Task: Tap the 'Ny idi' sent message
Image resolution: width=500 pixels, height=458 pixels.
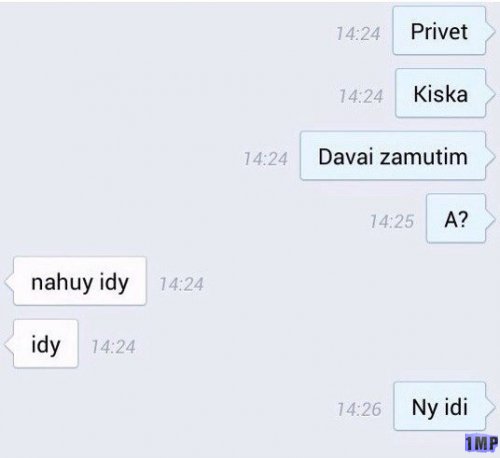Action: point(440,406)
